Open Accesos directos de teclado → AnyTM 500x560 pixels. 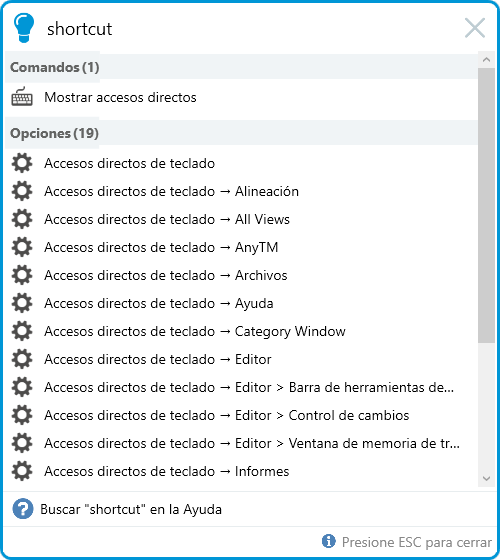point(161,247)
